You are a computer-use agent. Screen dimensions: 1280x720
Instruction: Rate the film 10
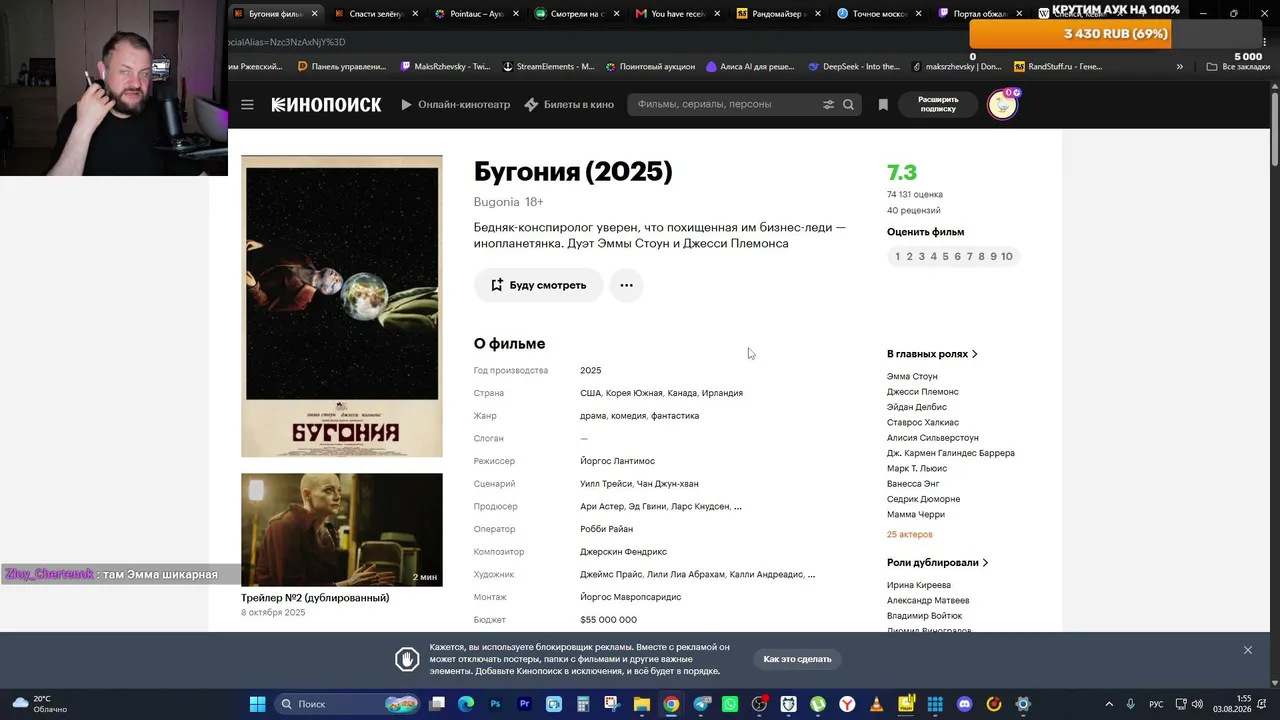click(x=1006, y=257)
